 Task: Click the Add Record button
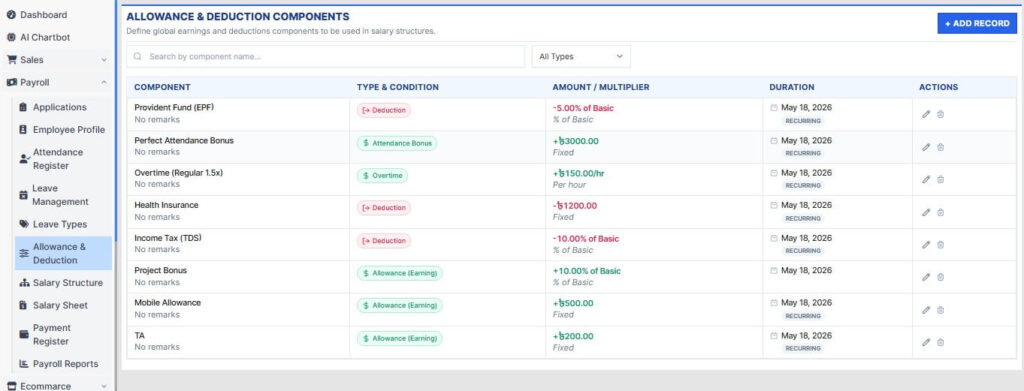pos(977,23)
